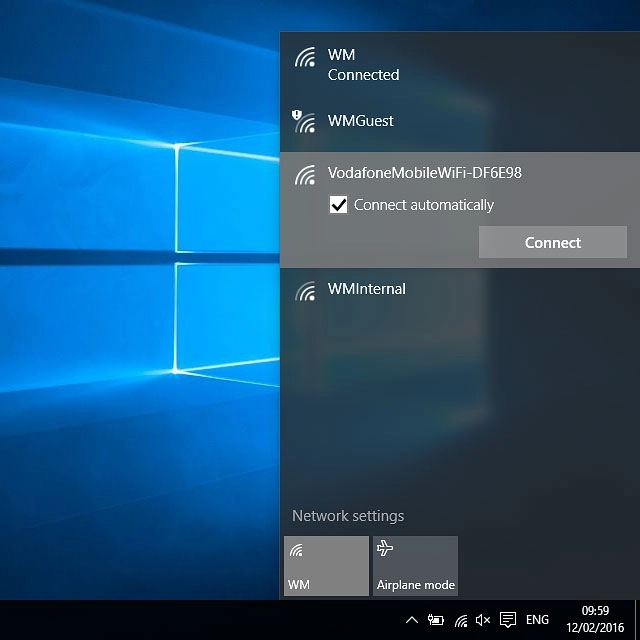Click the Show desktop strip at taskbar edge
The image size is (640, 640).
coord(636,620)
